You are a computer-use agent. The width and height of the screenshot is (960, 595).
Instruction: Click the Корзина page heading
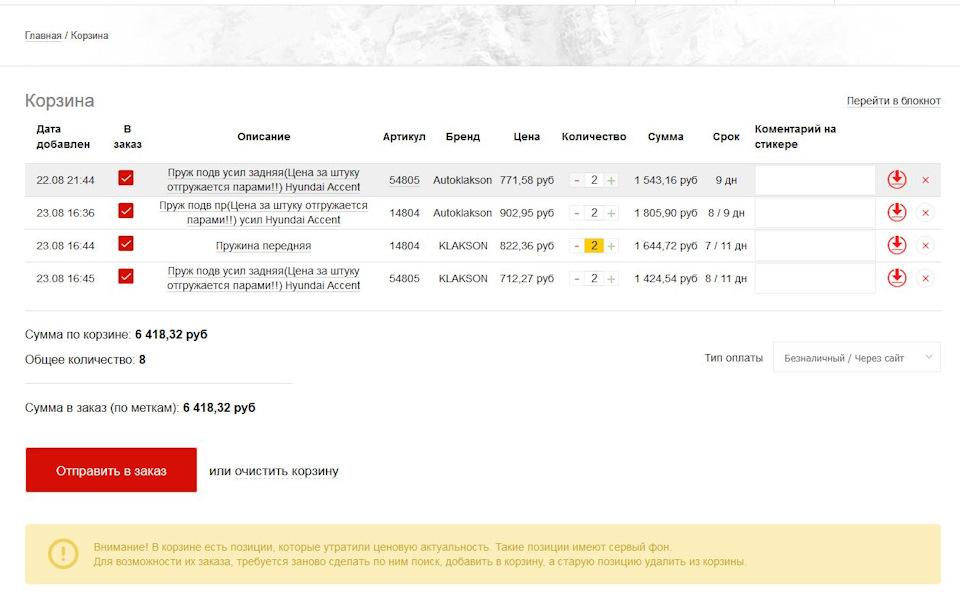tap(59, 100)
